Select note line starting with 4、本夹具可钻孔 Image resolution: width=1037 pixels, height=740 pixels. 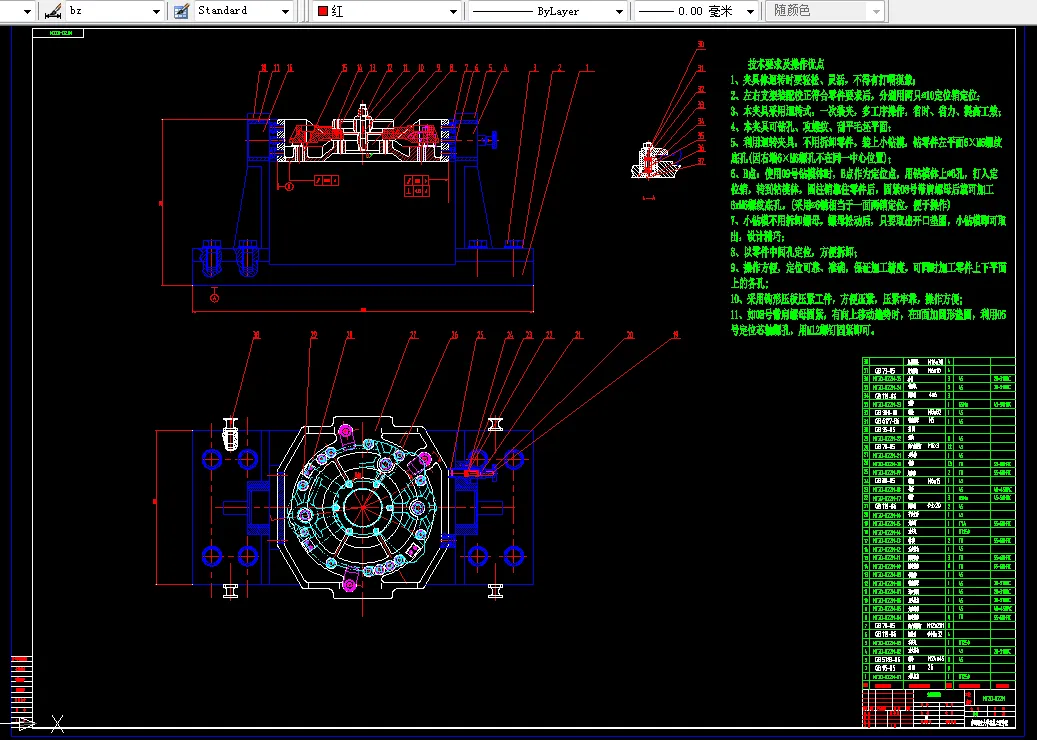[x=811, y=126]
